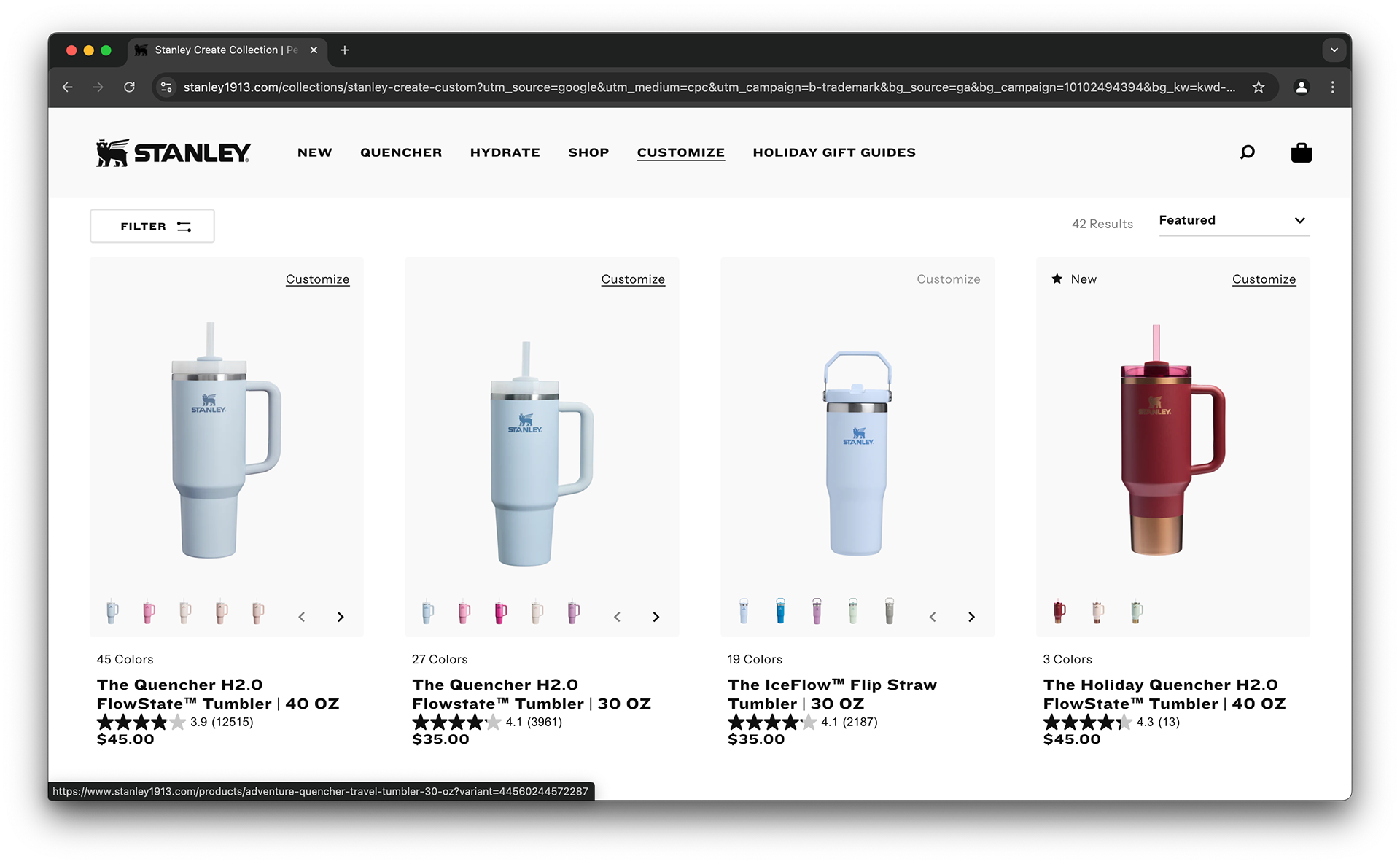Viewport: 1400px width, 864px height.
Task: Bookmark this page with star icon
Action: [1259, 87]
